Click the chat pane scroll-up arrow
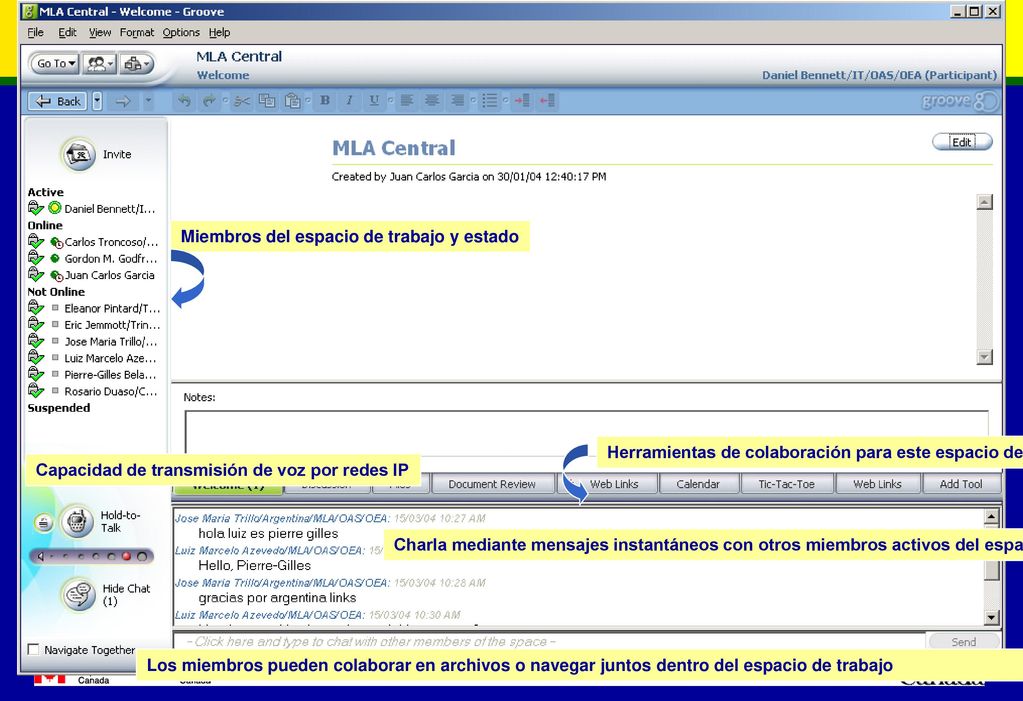Viewport: 1023px width, 701px height. [991, 517]
